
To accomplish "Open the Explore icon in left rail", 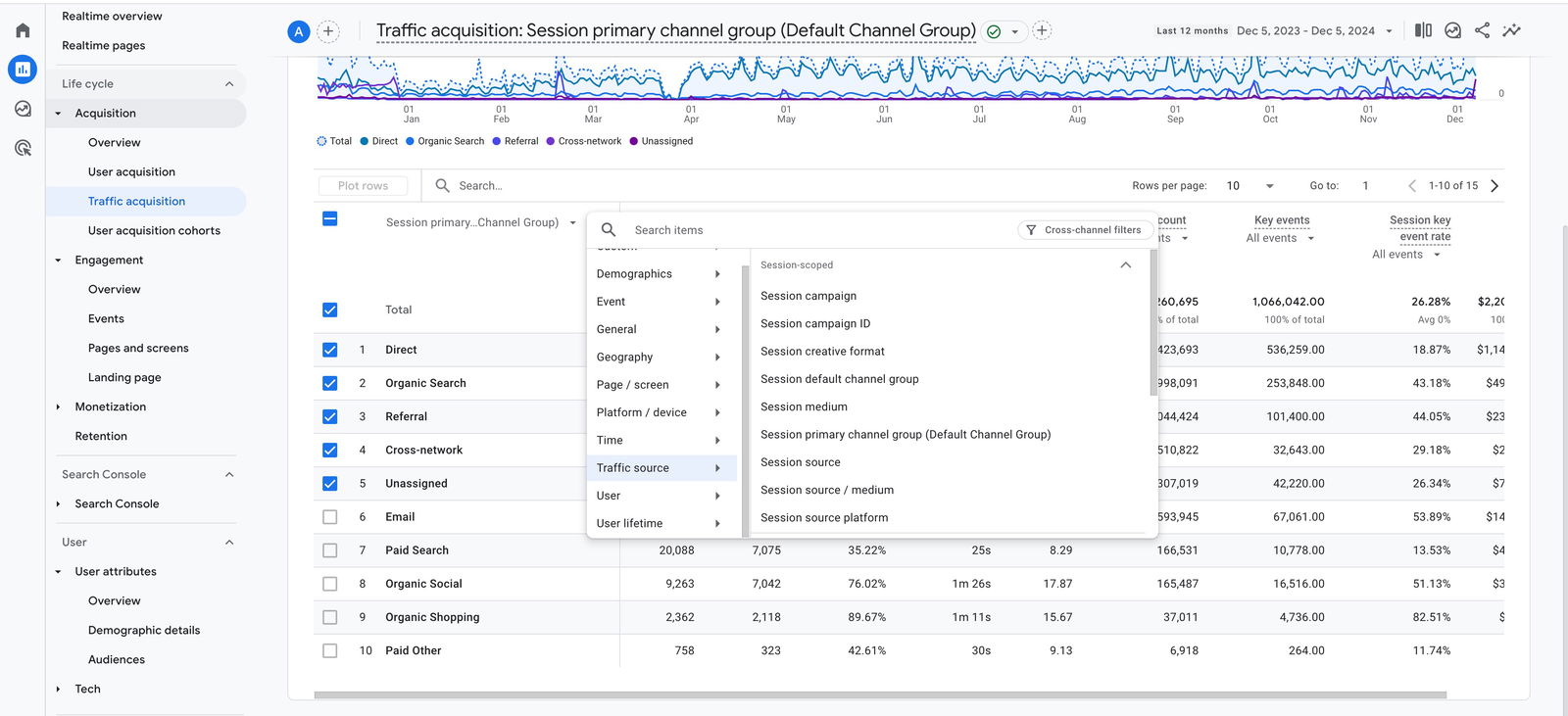I will tap(23, 109).
